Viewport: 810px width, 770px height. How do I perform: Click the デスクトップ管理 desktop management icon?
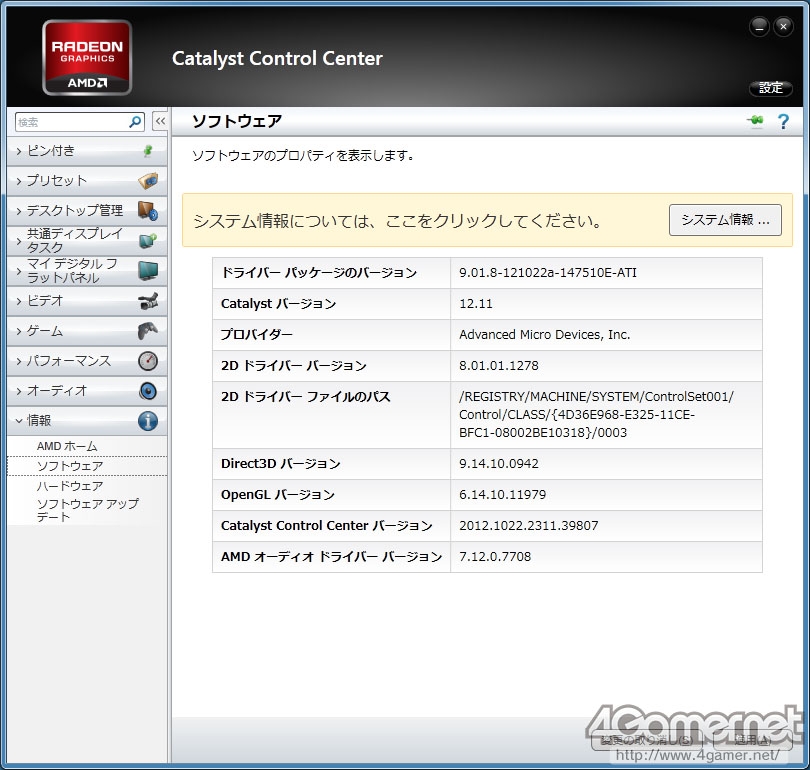coord(148,211)
